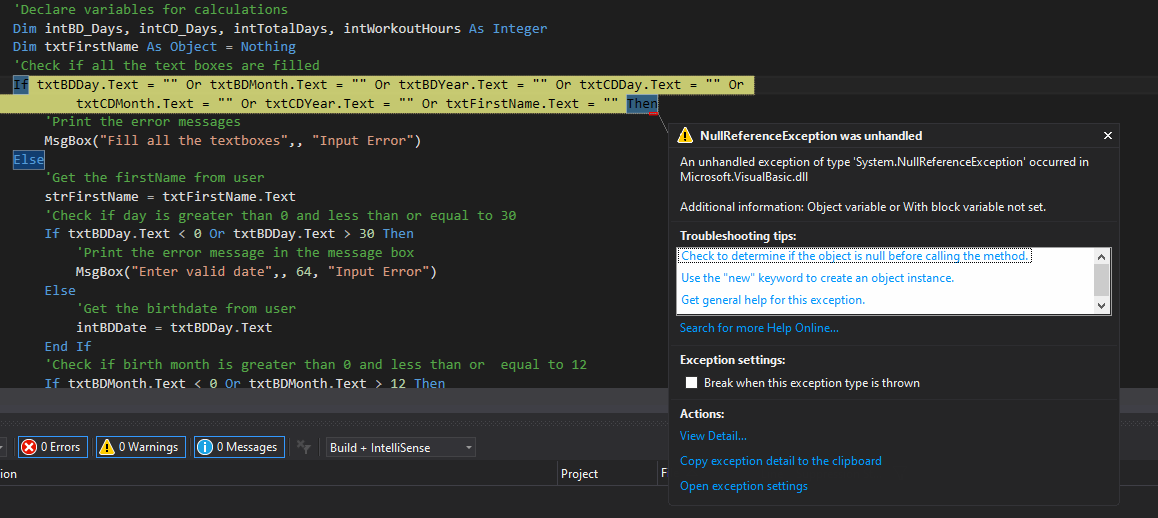Click the clear filter funnel icon
Screen dimensions: 1158x518
pos(306,448)
